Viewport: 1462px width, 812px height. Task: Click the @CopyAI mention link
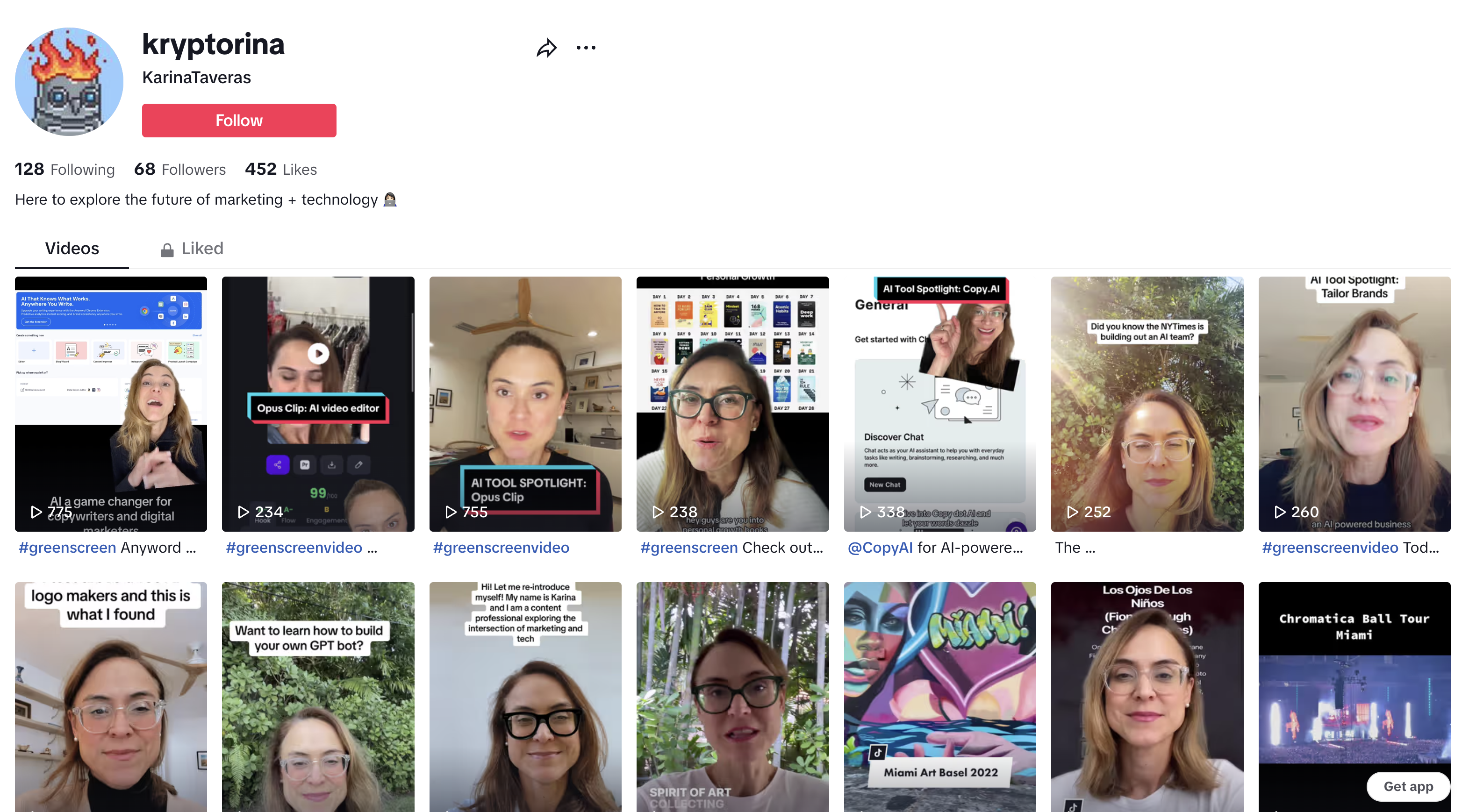(x=880, y=548)
